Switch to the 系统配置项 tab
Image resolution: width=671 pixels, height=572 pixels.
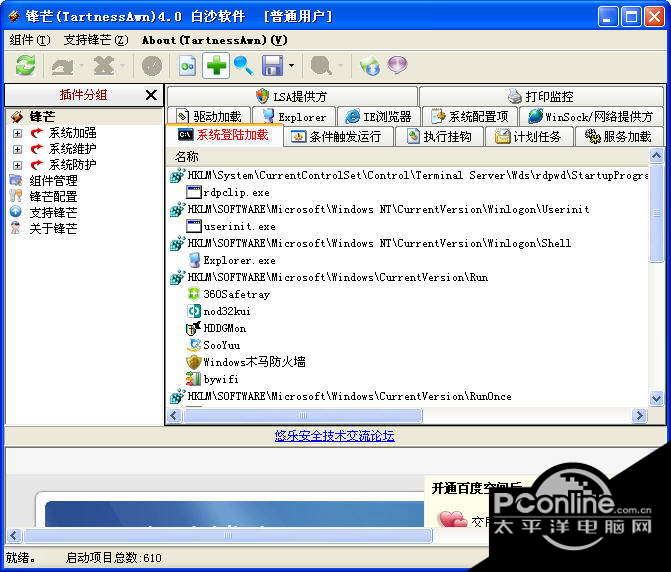470,116
